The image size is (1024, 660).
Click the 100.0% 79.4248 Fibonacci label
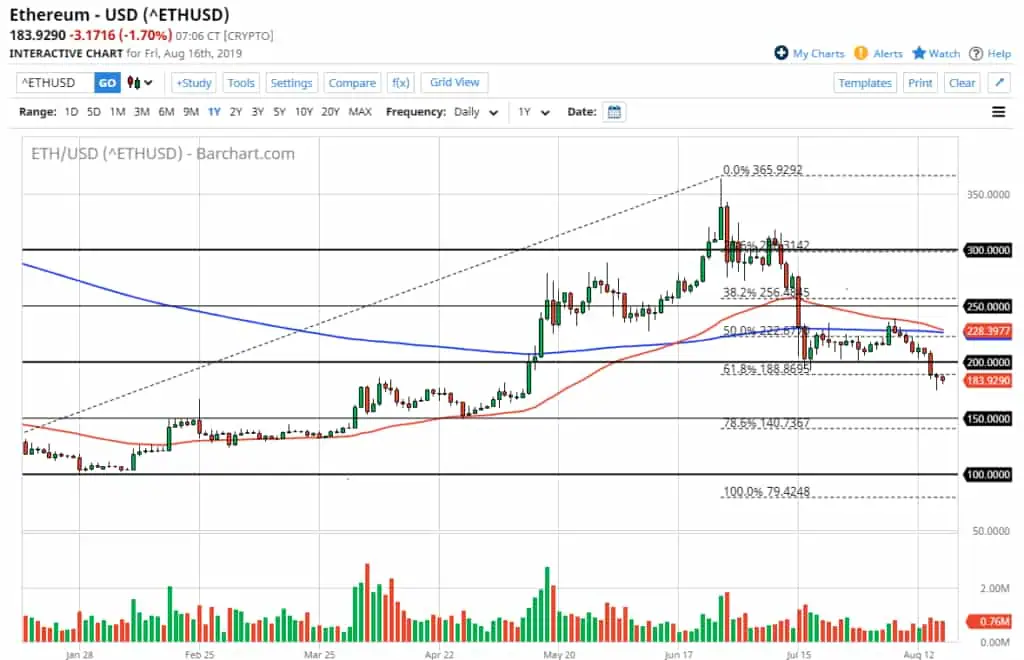click(x=766, y=491)
